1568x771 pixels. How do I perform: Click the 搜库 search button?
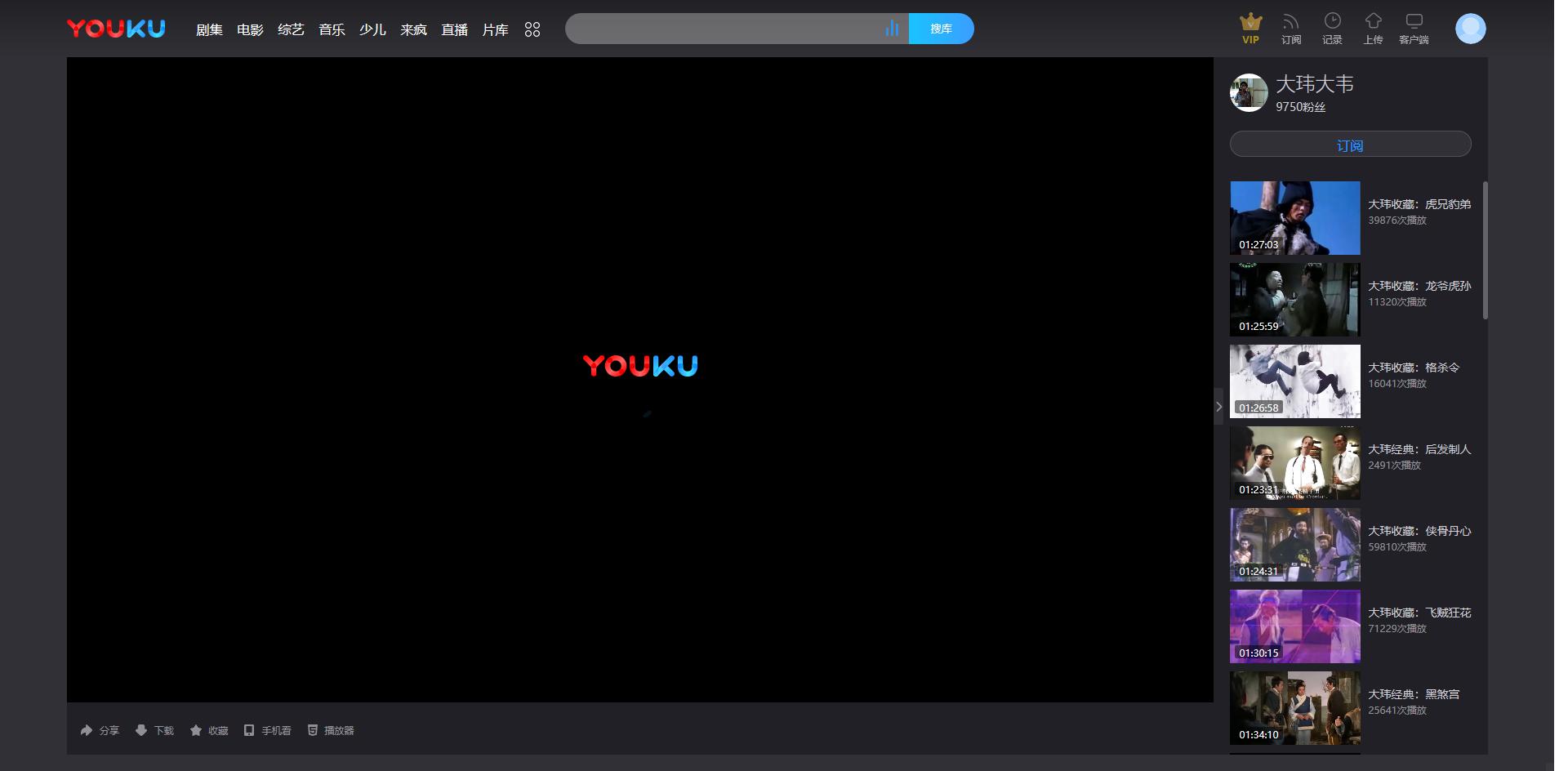[x=941, y=29]
